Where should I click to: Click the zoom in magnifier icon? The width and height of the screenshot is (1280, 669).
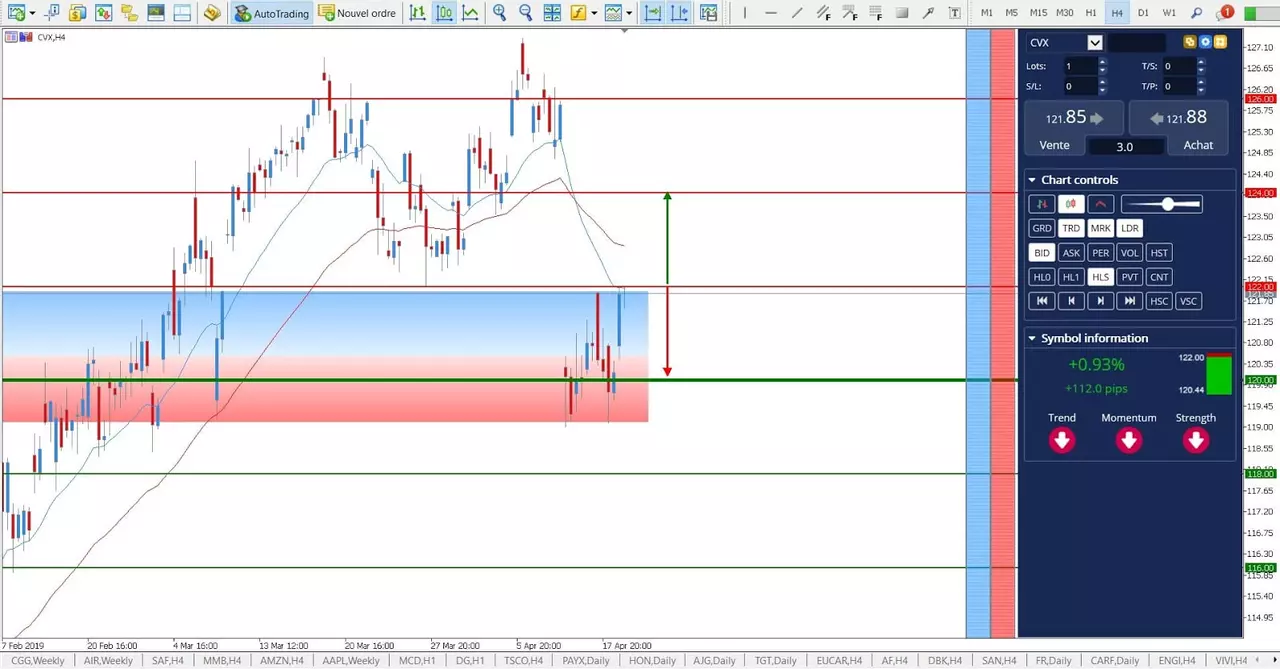tap(499, 13)
